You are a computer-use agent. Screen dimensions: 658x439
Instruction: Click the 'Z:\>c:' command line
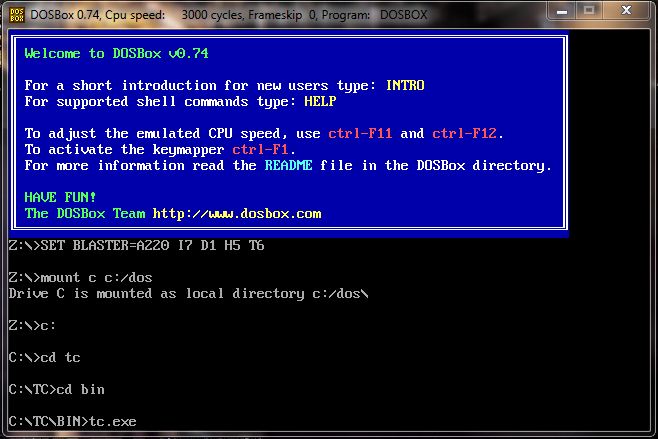[32, 325]
